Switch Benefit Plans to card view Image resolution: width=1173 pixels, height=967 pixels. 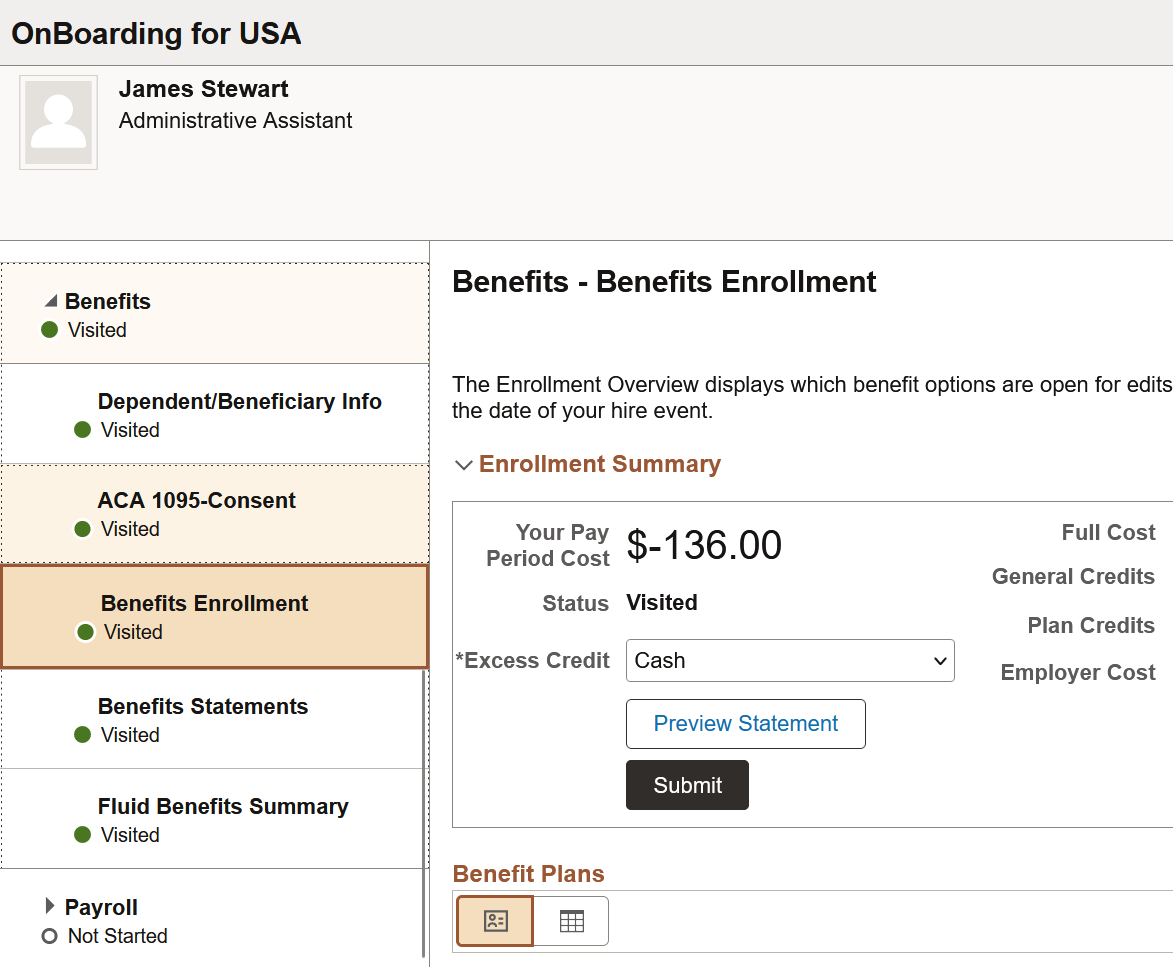click(495, 921)
